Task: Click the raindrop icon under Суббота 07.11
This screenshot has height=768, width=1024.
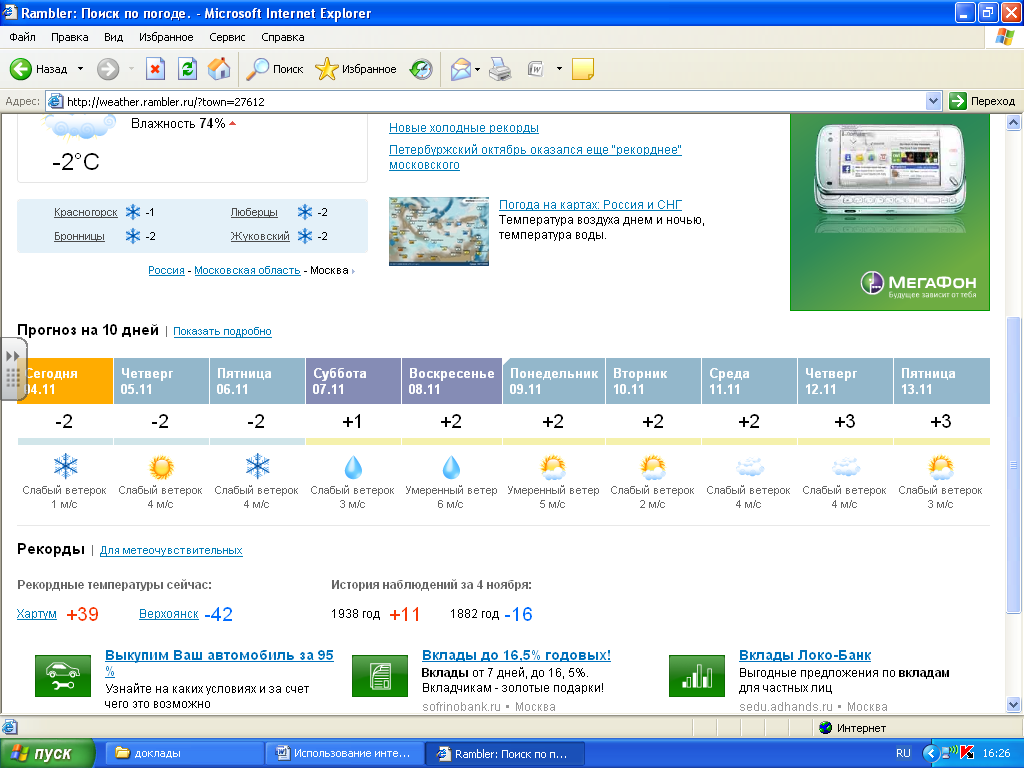Action: click(353, 466)
